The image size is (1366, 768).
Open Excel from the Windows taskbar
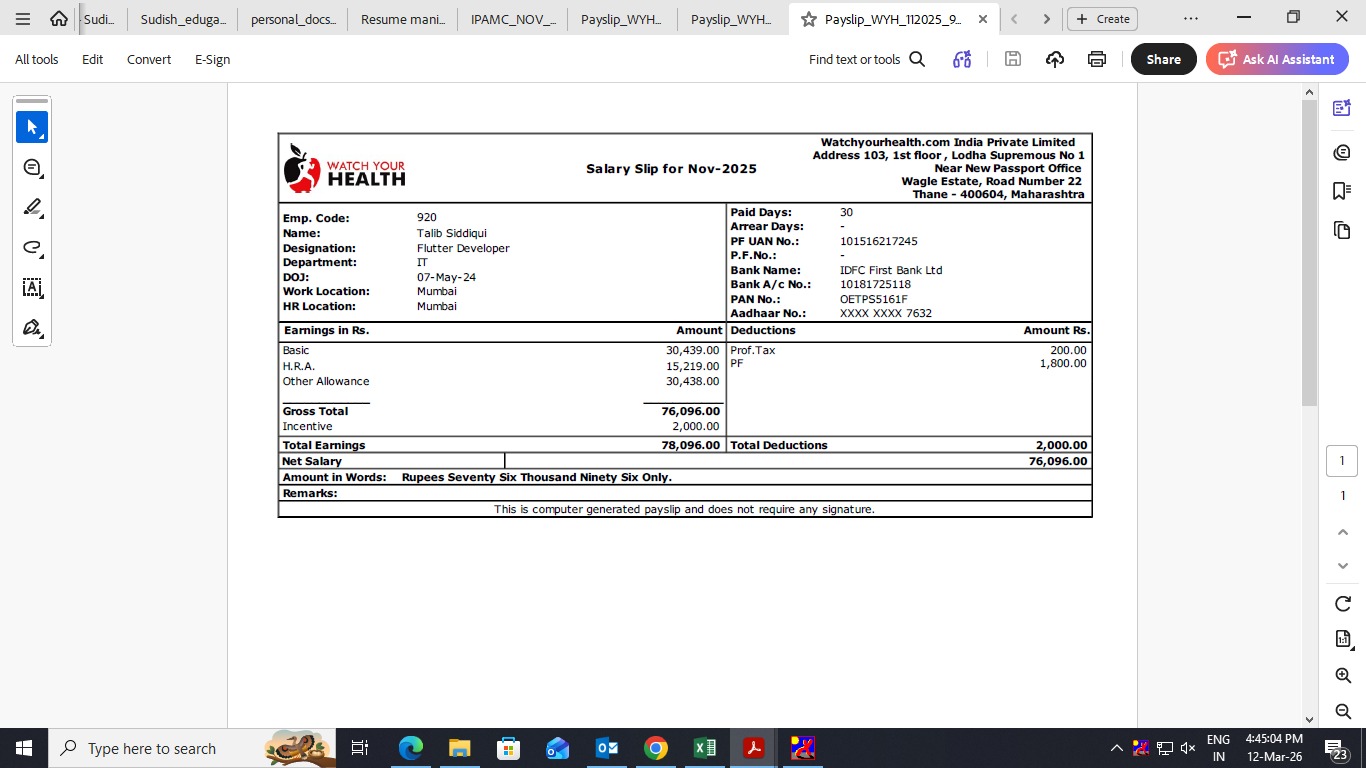click(705, 748)
